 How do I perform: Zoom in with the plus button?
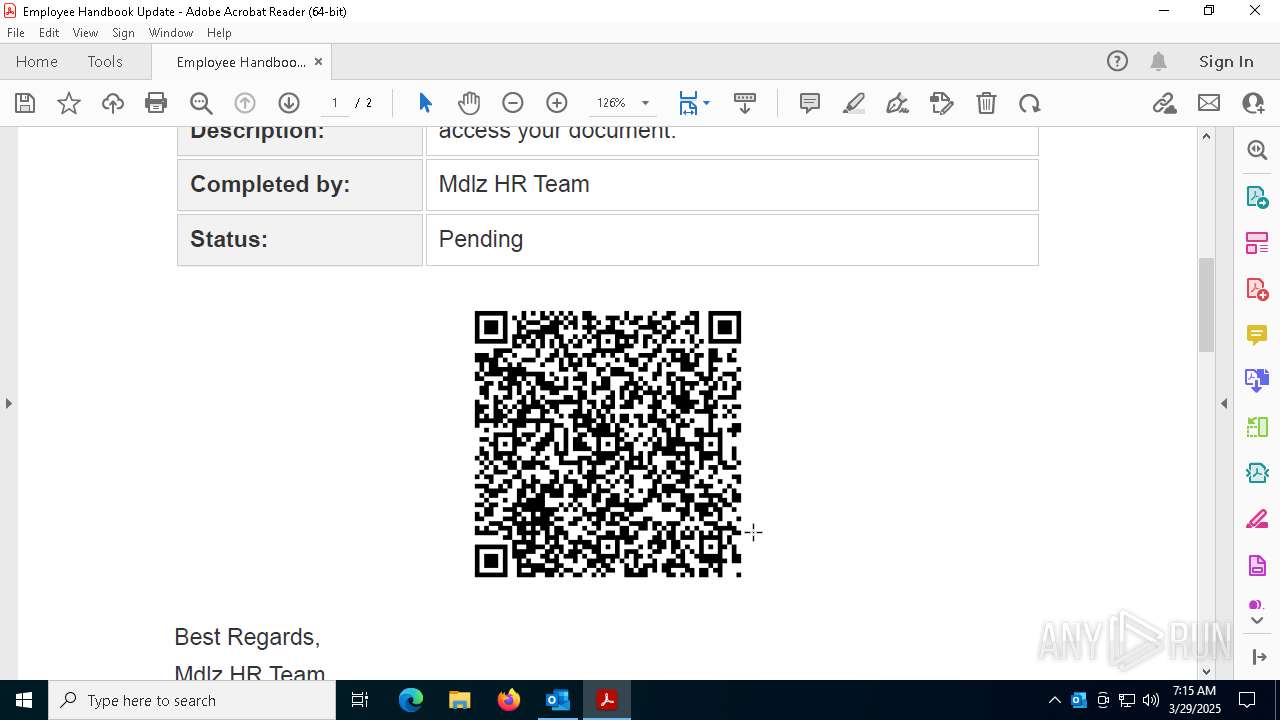coord(557,103)
